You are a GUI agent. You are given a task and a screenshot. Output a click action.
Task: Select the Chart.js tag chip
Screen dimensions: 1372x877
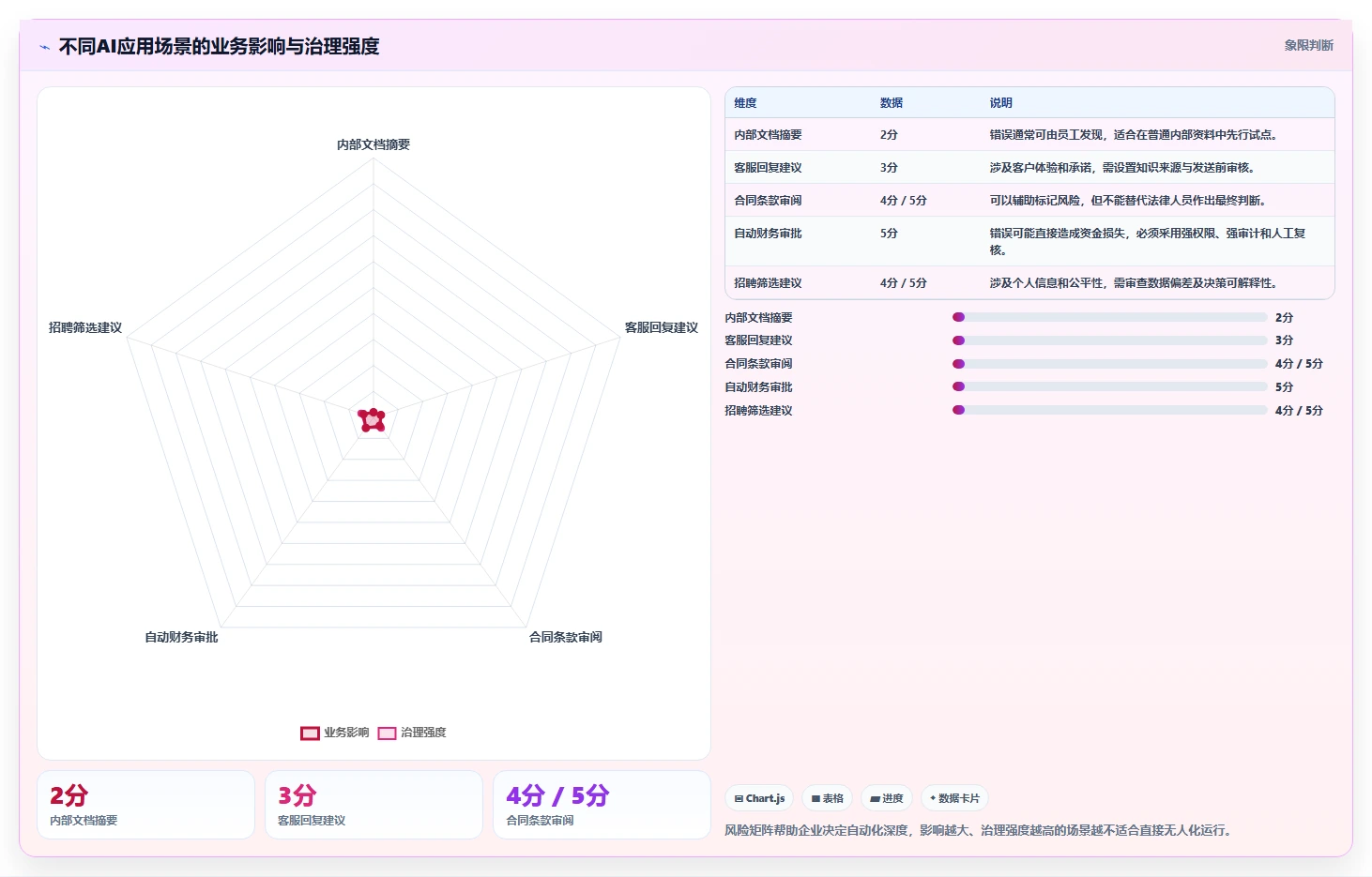tap(759, 798)
